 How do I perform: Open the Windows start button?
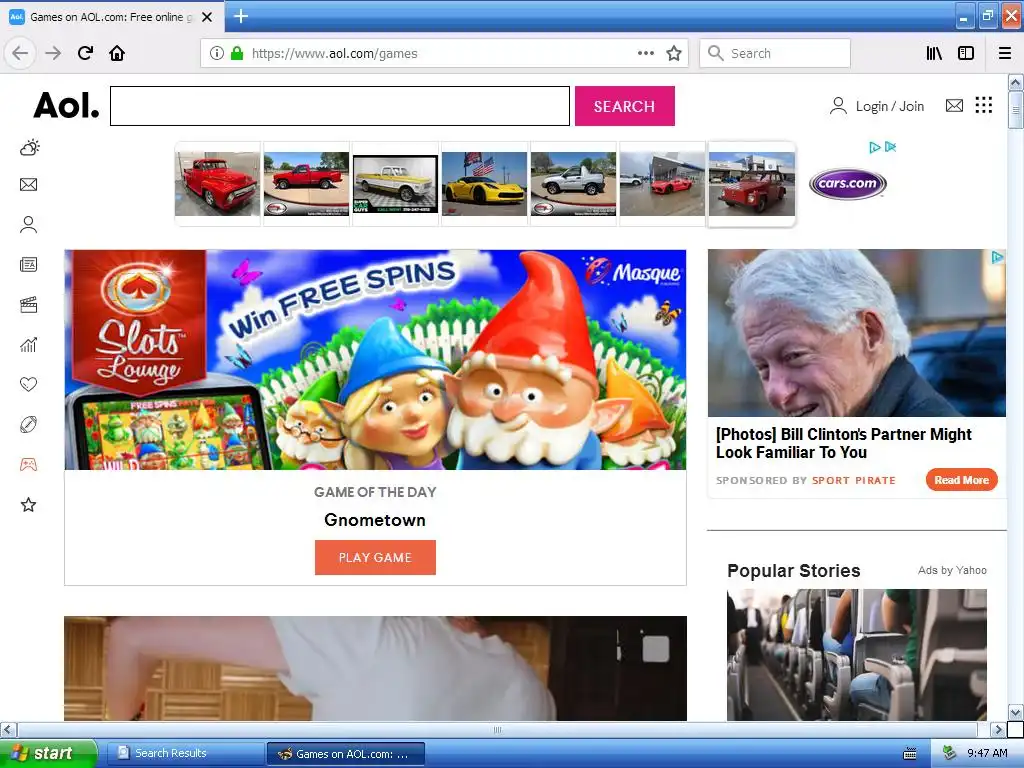click(47, 753)
